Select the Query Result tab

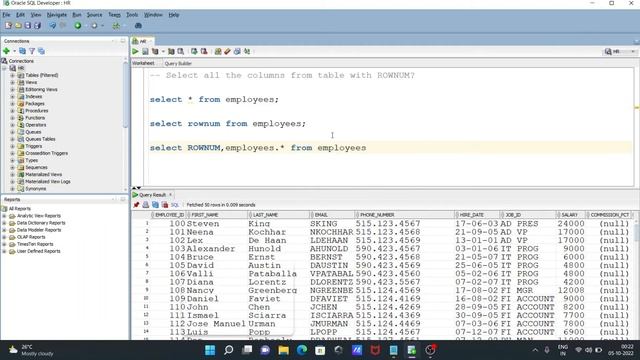152,195
